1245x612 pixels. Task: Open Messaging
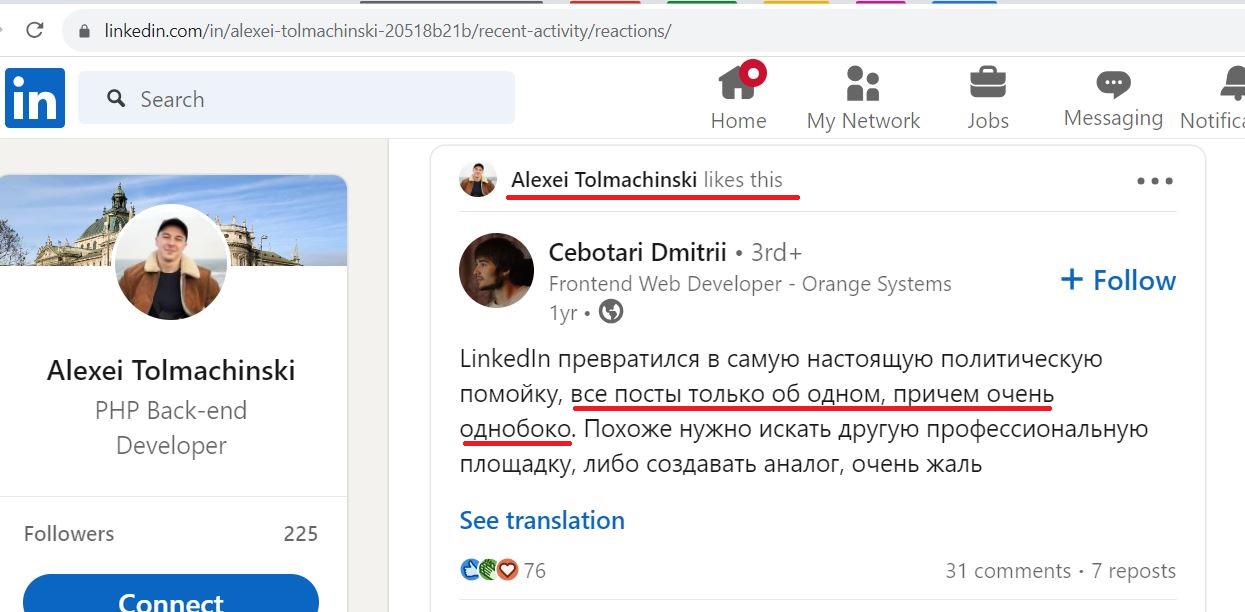[1113, 98]
